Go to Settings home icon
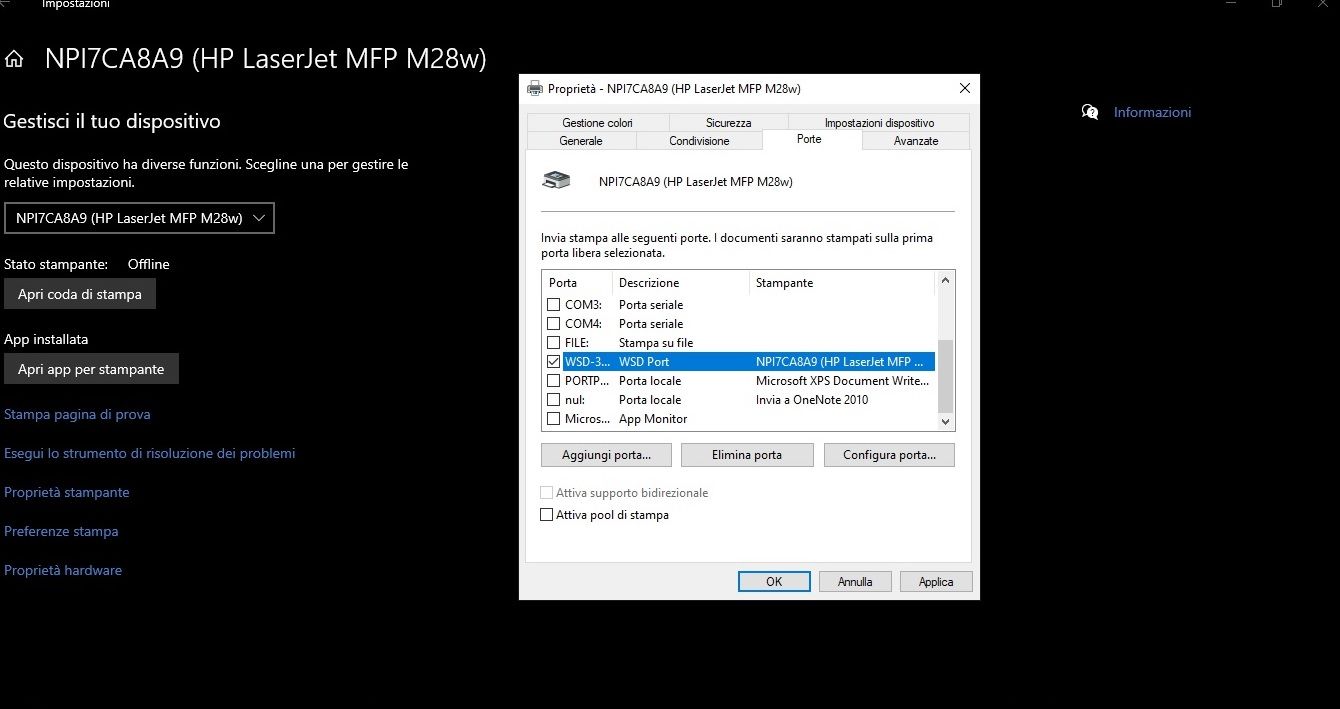The height and width of the screenshot is (709, 1340). point(14,59)
